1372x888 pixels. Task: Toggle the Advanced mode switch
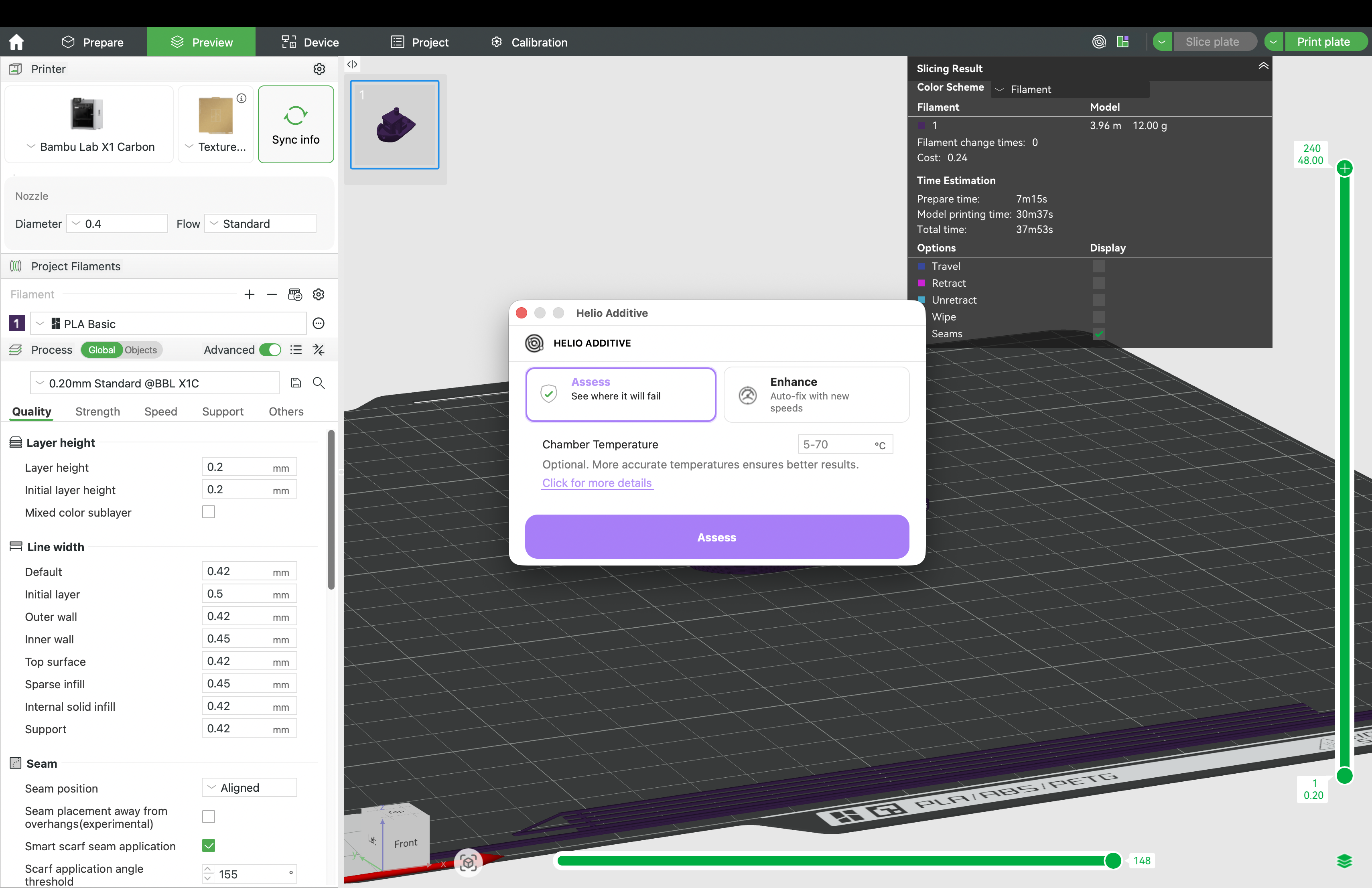(270, 350)
